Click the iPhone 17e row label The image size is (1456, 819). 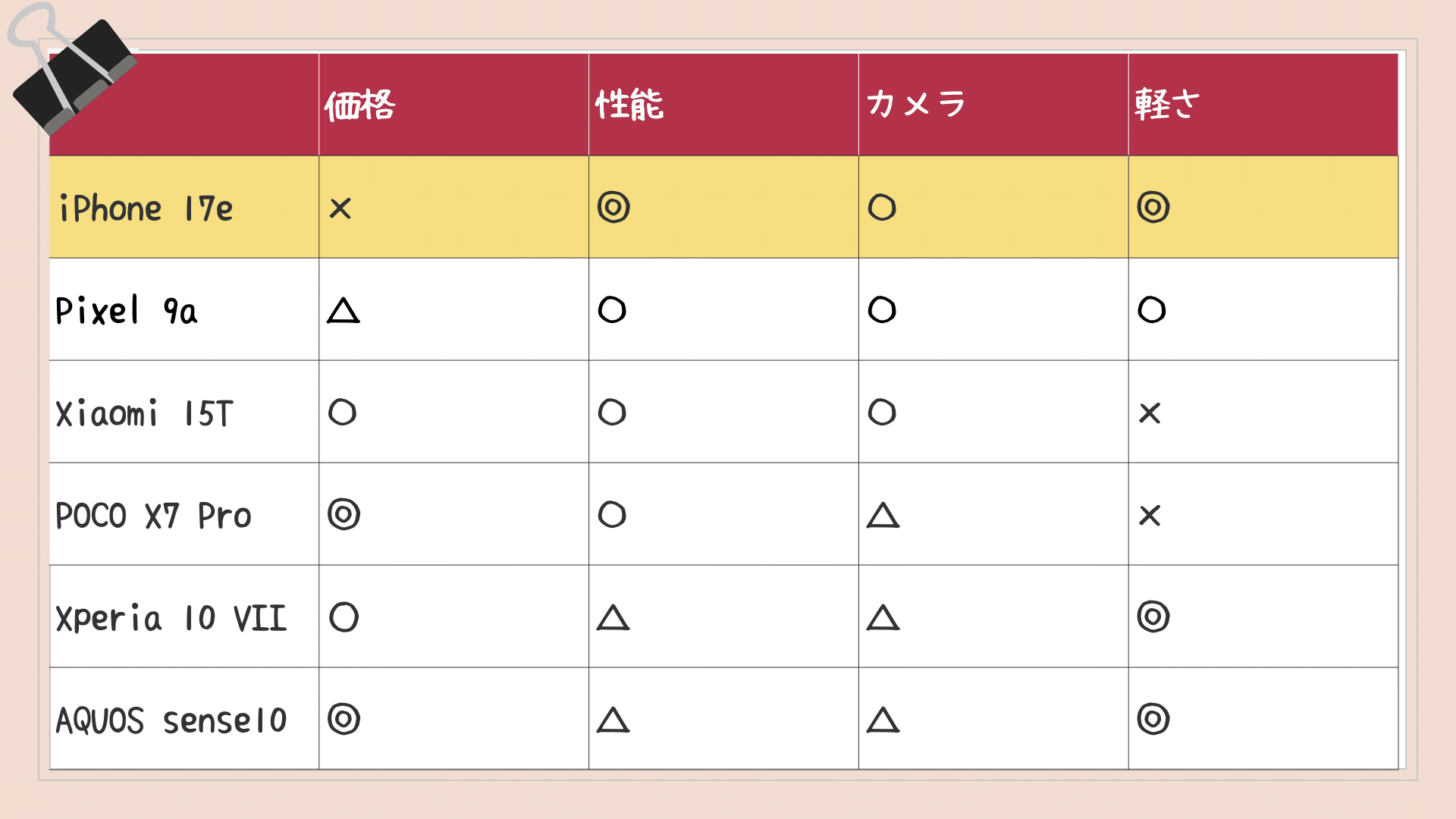point(146,209)
